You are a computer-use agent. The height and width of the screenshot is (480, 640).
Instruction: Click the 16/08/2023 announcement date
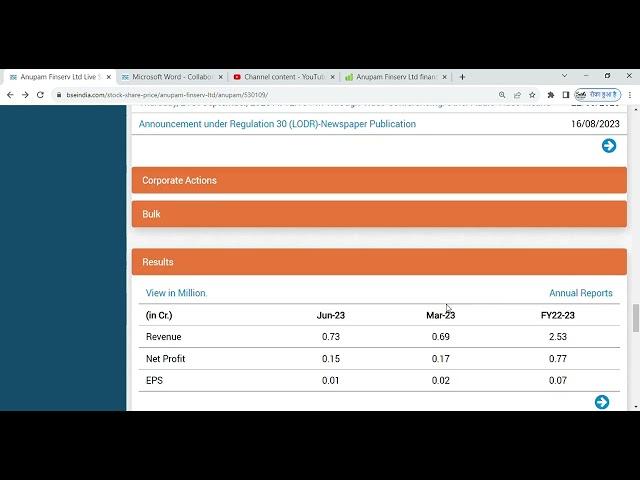pos(595,124)
